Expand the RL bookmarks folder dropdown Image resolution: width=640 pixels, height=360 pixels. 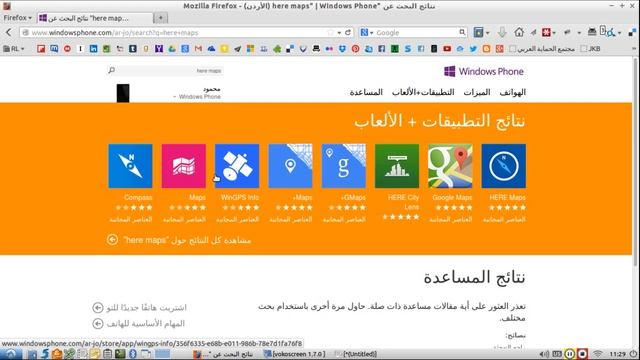point(14,49)
